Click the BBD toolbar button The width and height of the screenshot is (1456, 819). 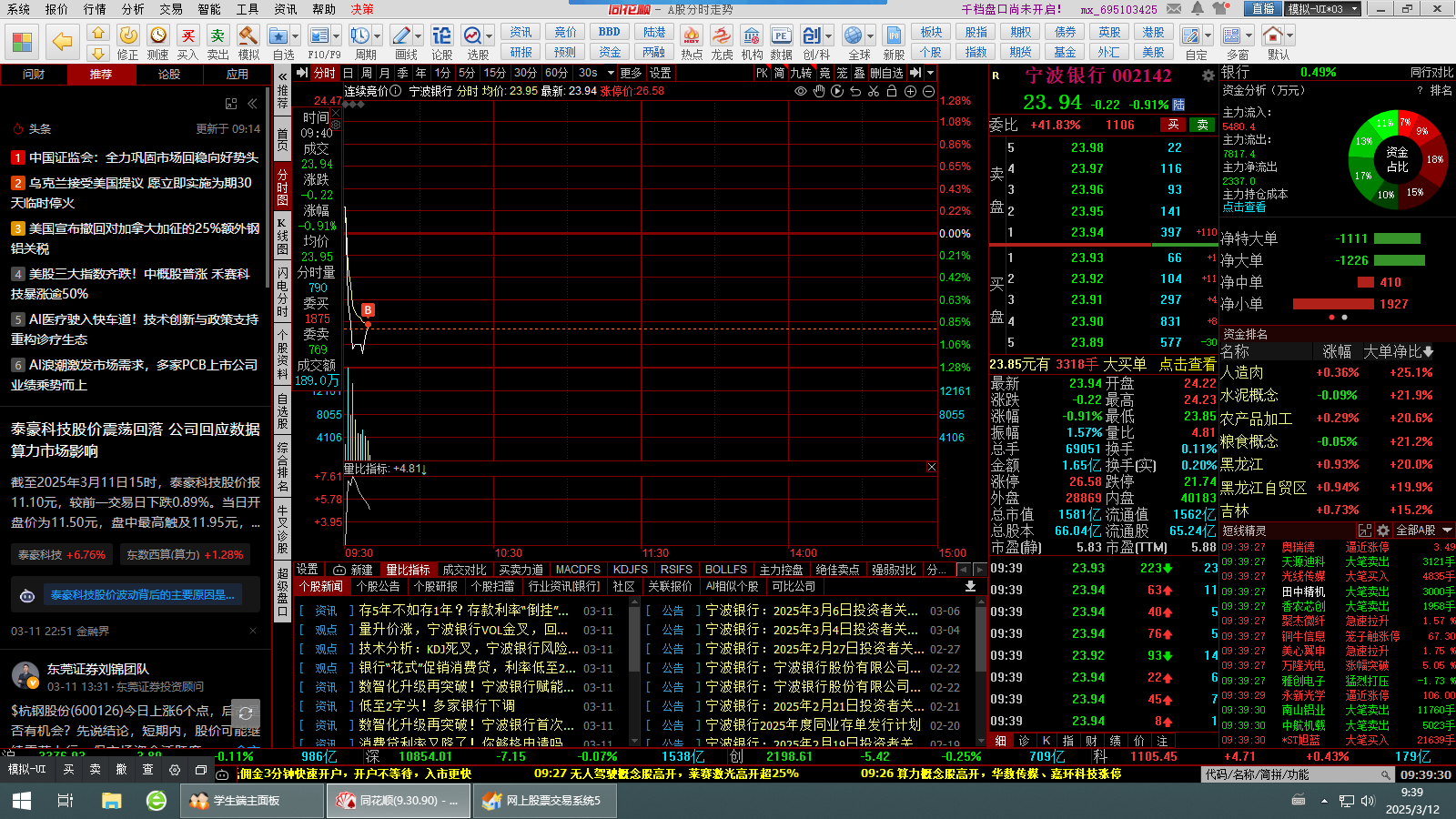coord(610,33)
